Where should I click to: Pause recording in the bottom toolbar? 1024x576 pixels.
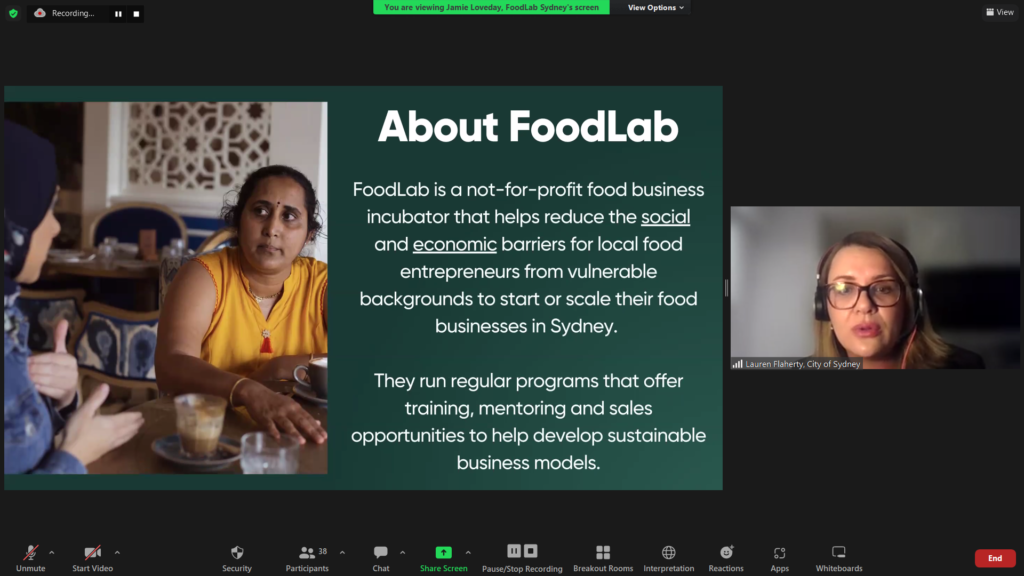click(514, 551)
